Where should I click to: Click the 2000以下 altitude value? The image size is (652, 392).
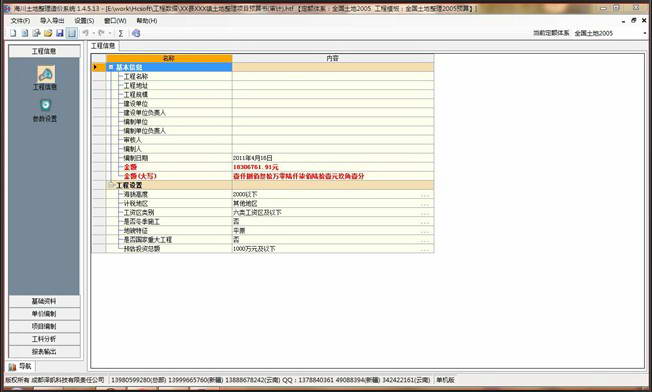(245, 195)
